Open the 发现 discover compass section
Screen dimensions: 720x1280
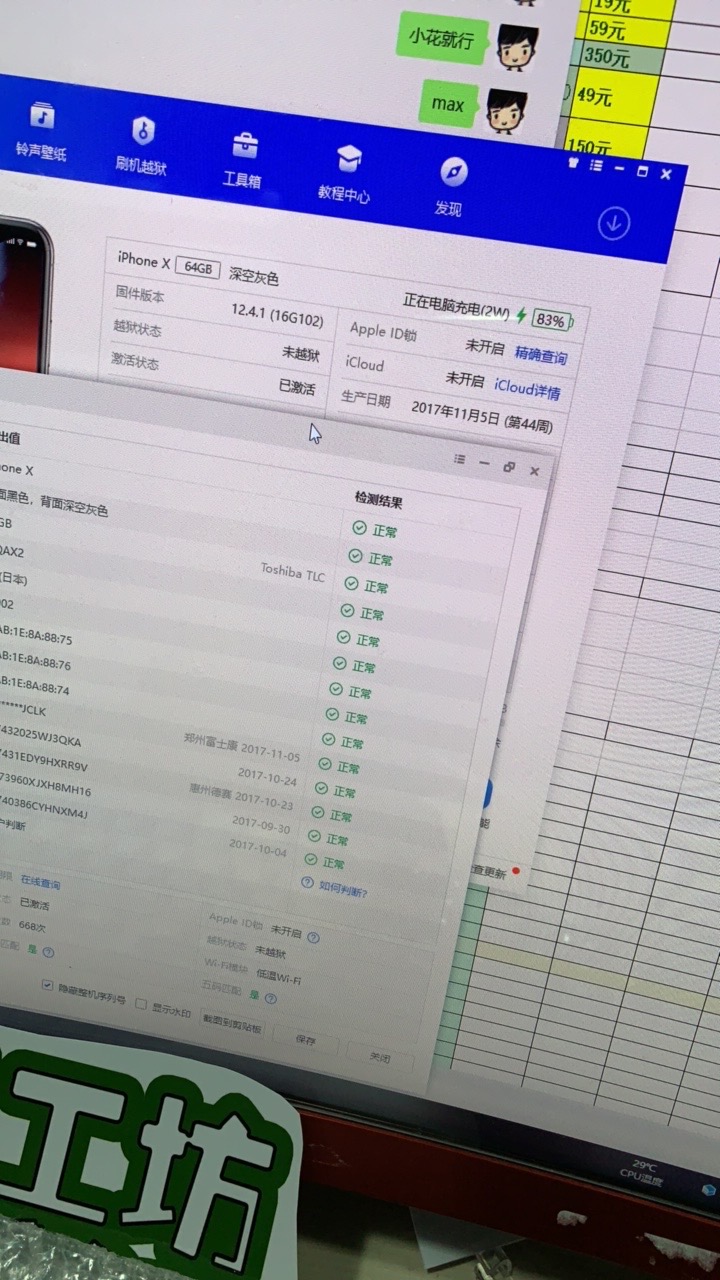(x=451, y=188)
